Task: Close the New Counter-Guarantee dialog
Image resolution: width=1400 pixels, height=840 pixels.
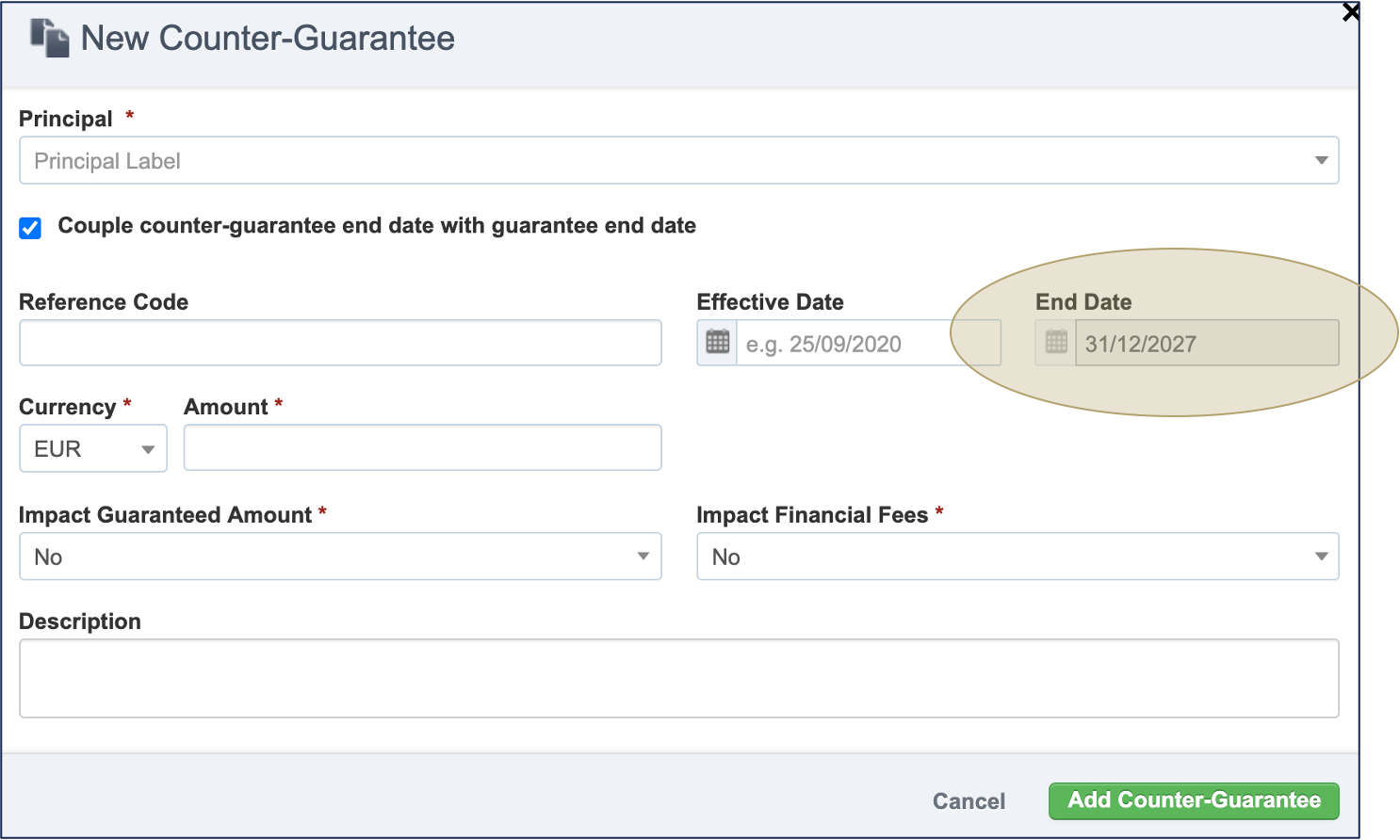Action: (x=1351, y=12)
